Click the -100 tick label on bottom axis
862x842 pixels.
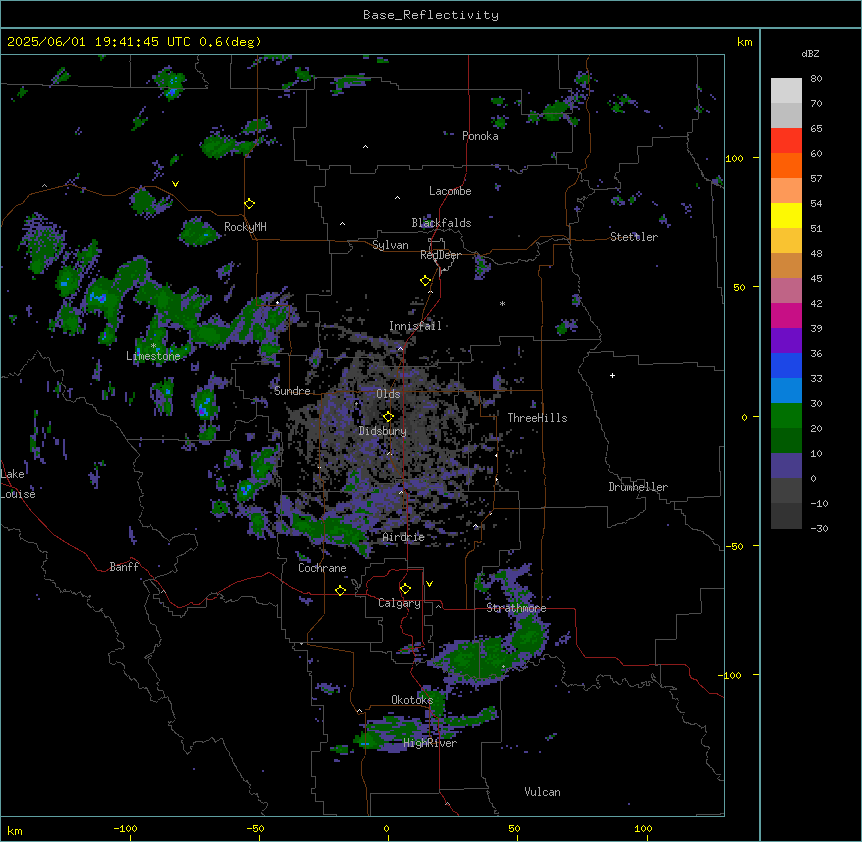tap(126, 828)
